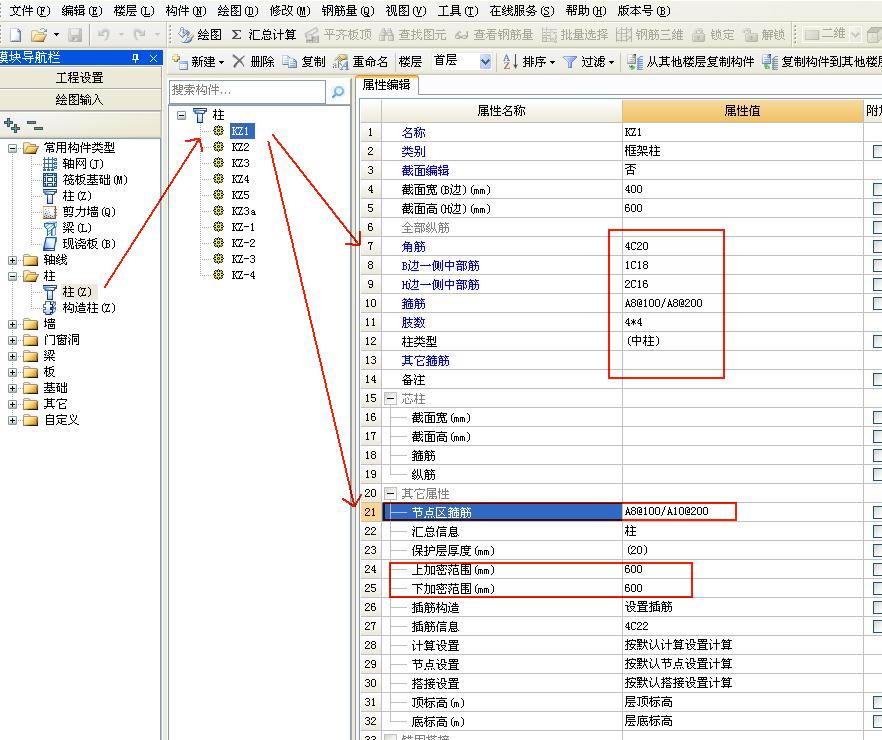Click the expand-all plus icon in navigation

tap(12, 125)
